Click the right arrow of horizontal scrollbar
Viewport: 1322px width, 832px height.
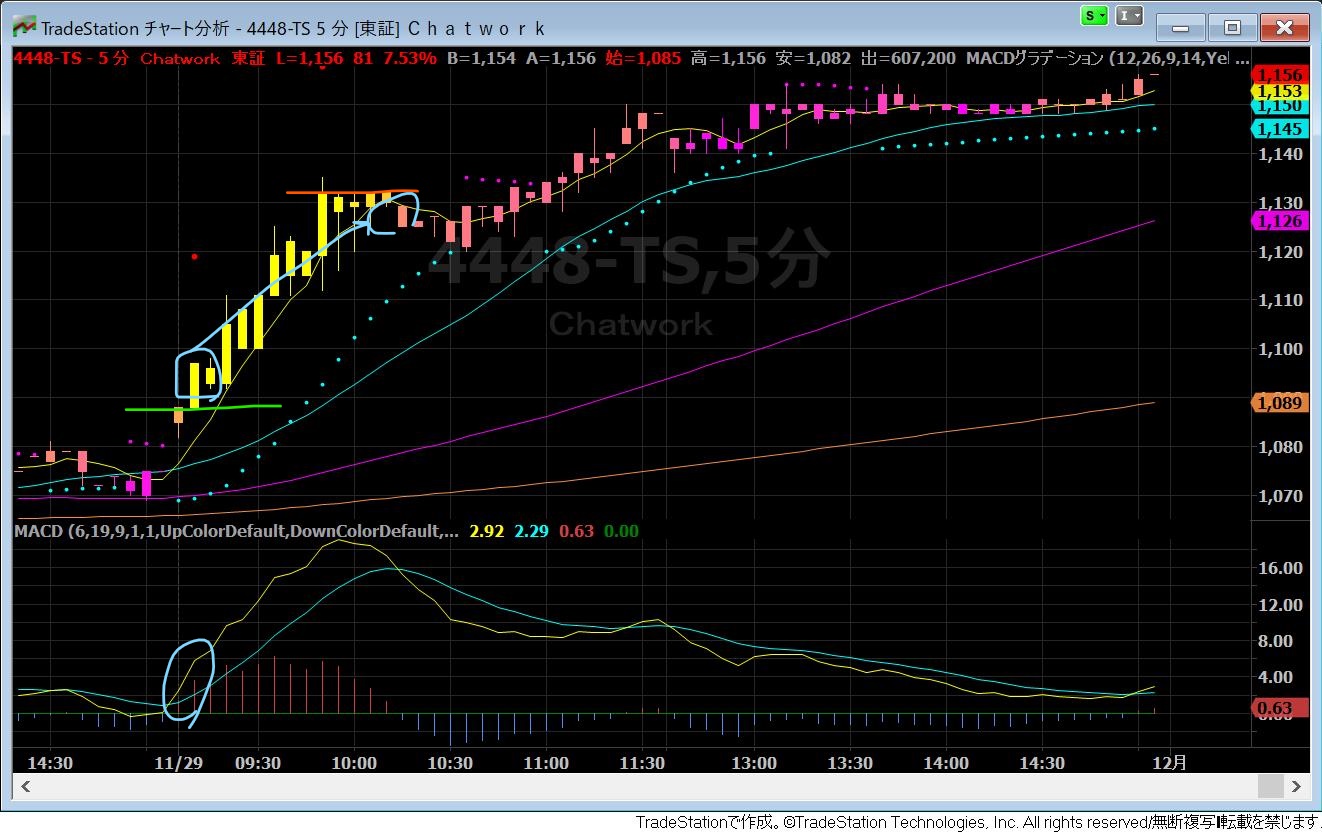1295,786
